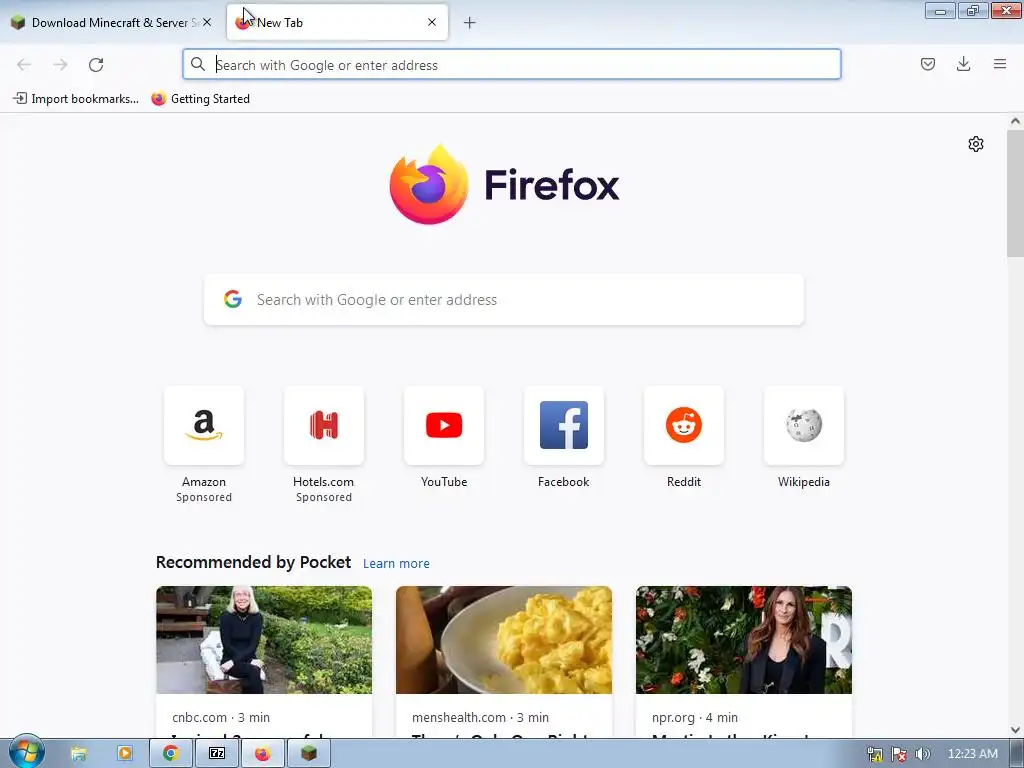This screenshot has height=768, width=1024.
Task: Open the Getting Started bookmark
Action: click(200, 99)
